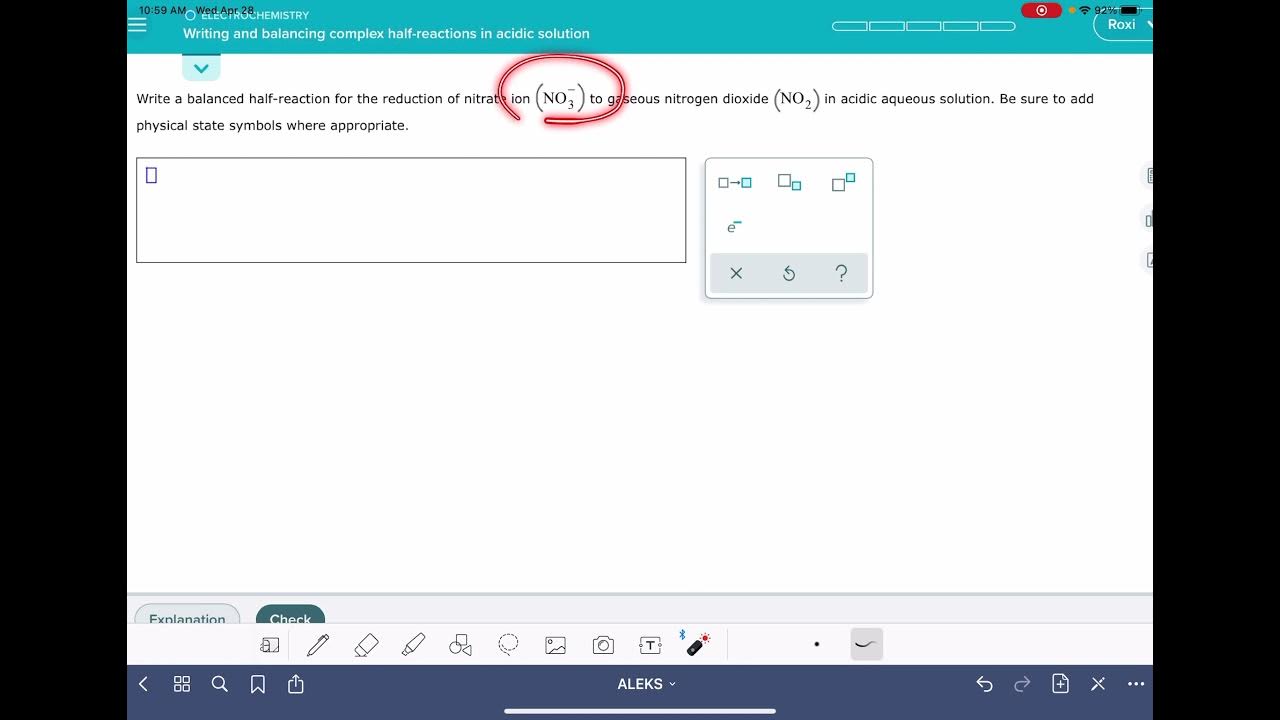Click the Explanation button
Image resolution: width=1280 pixels, height=720 pixels.
187,615
